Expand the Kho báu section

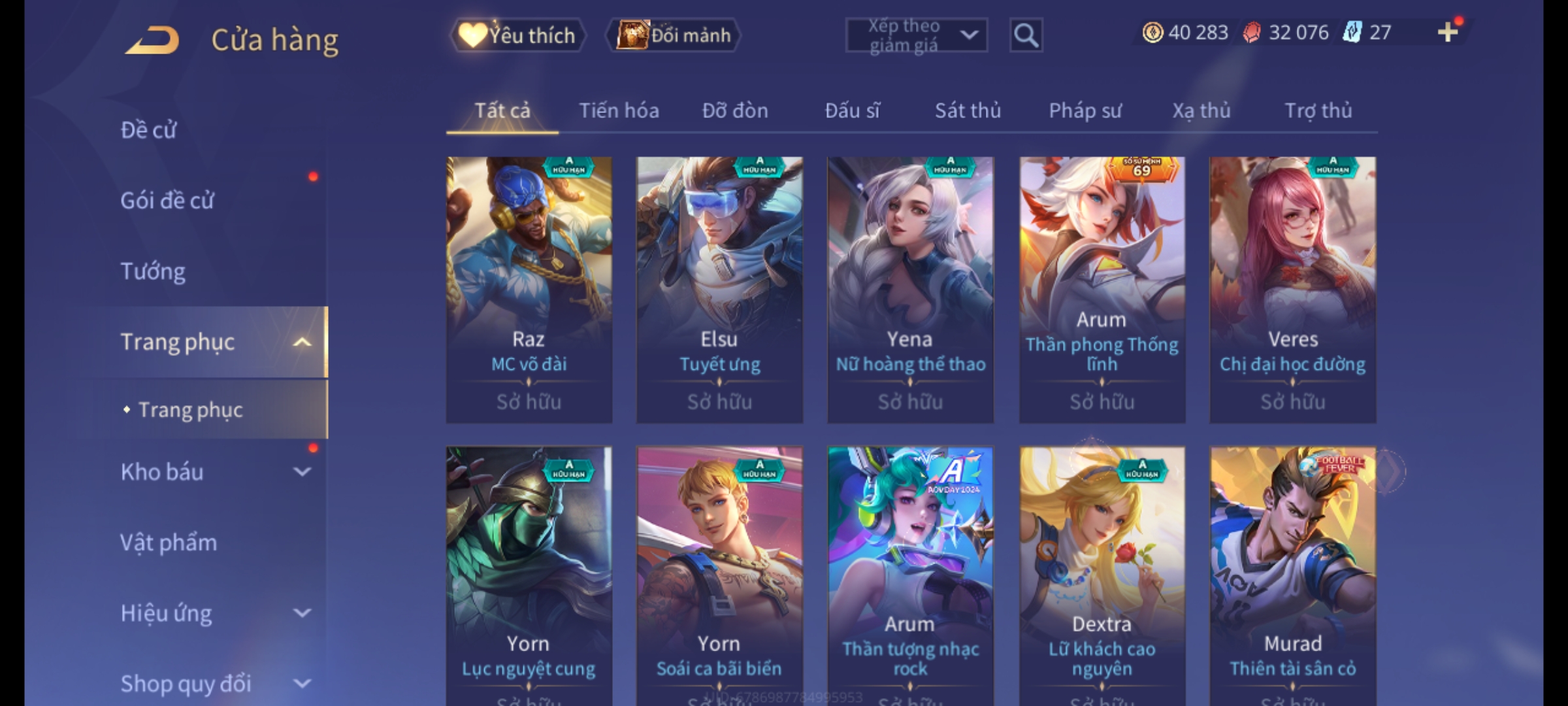point(302,472)
